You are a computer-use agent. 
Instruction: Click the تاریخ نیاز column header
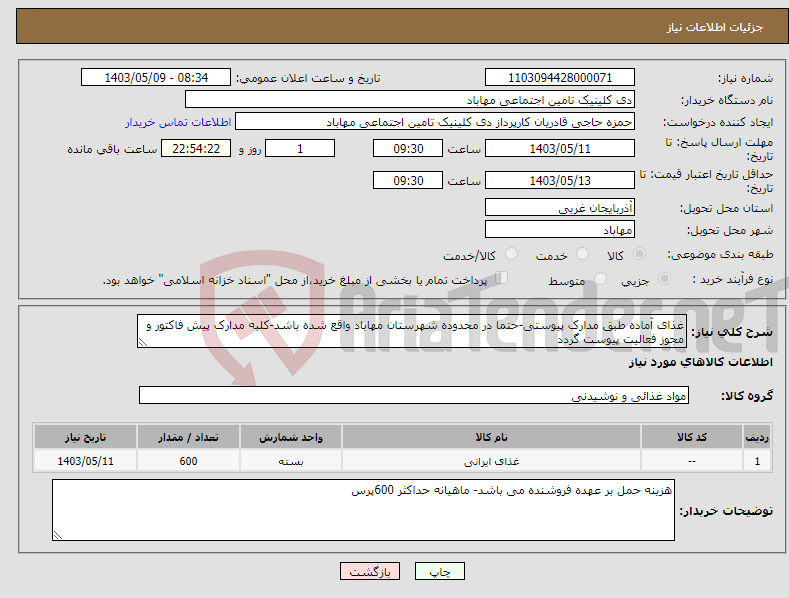(x=86, y=437)
